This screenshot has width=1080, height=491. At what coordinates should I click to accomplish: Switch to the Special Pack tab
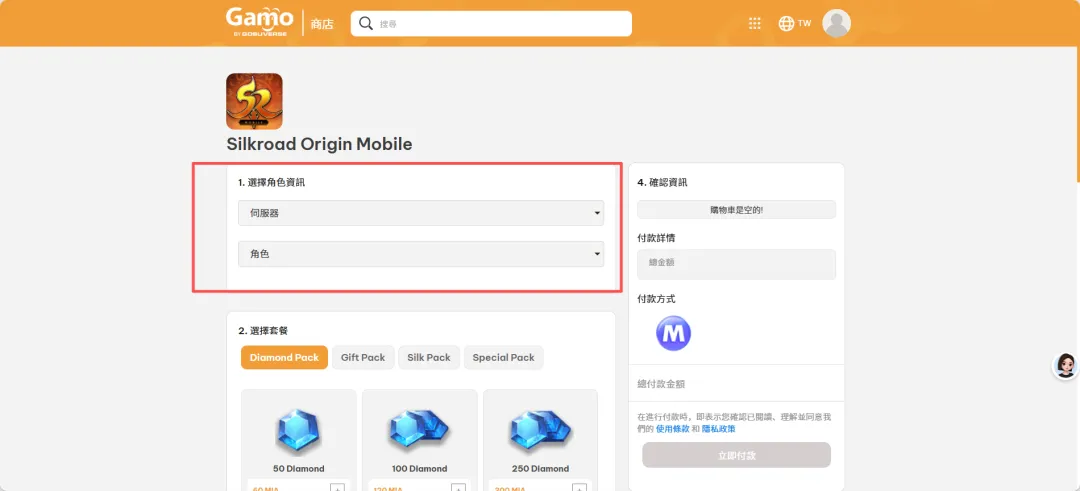(503, 357)
